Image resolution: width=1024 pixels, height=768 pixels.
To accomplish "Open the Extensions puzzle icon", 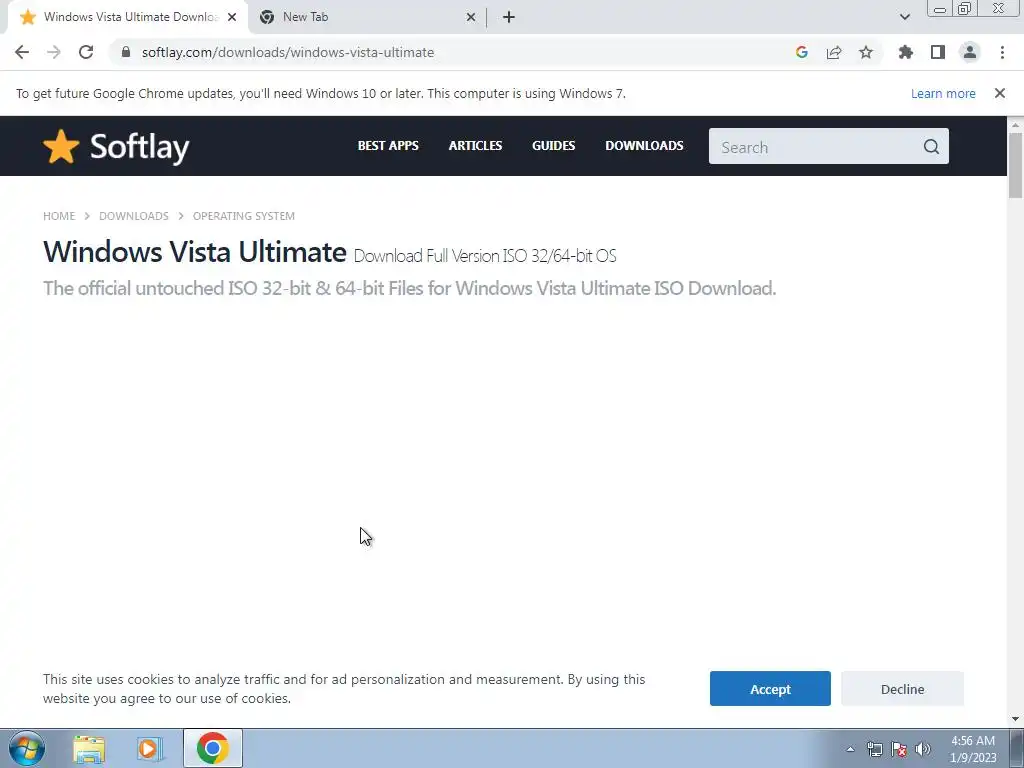I will 906,52.
